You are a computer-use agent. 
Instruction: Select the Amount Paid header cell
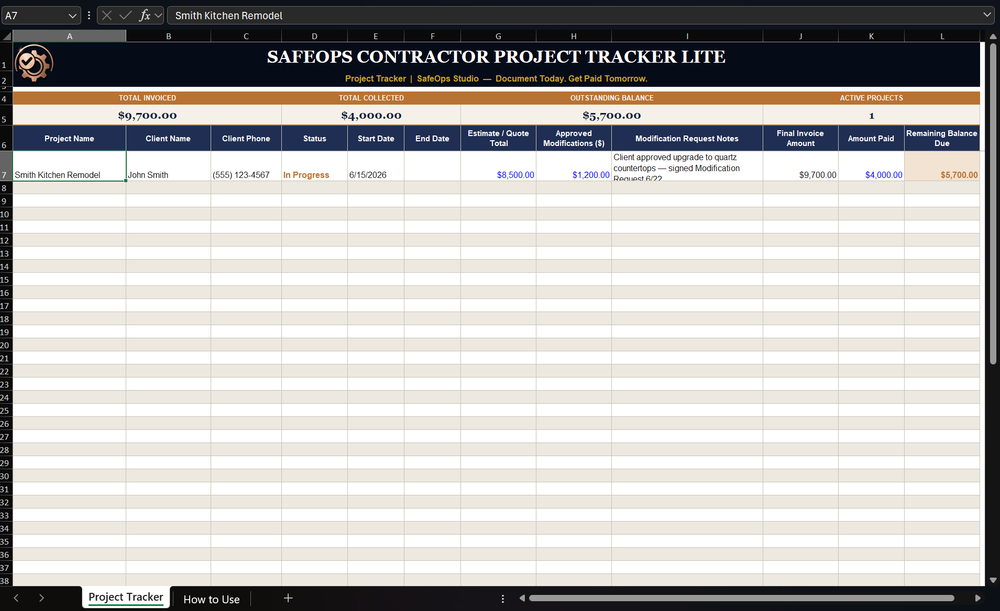(x=871, y=138)
